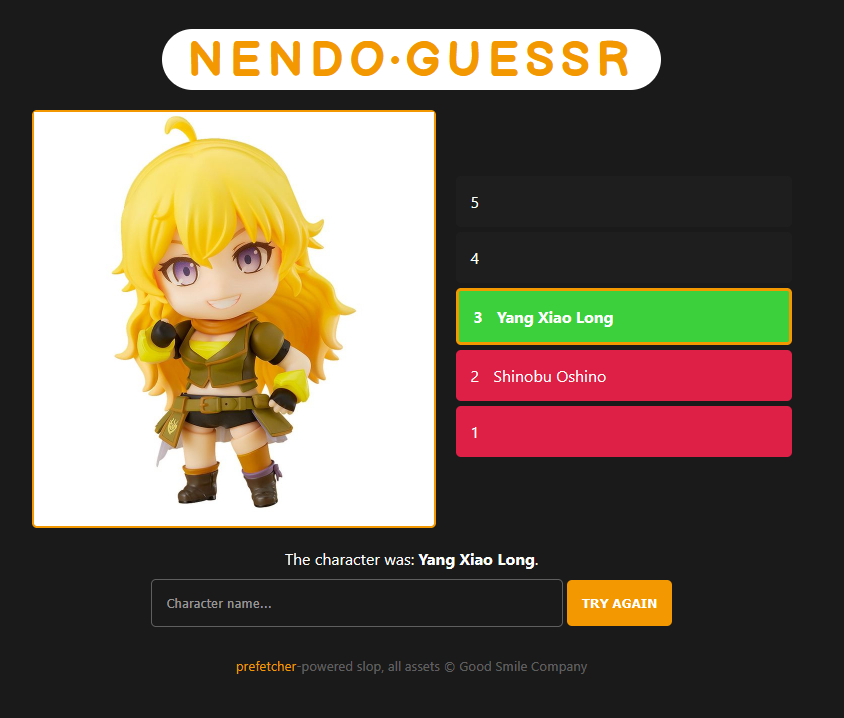
Task: Select the green Yang Xiao Long guess row
Action: point(624,317)
